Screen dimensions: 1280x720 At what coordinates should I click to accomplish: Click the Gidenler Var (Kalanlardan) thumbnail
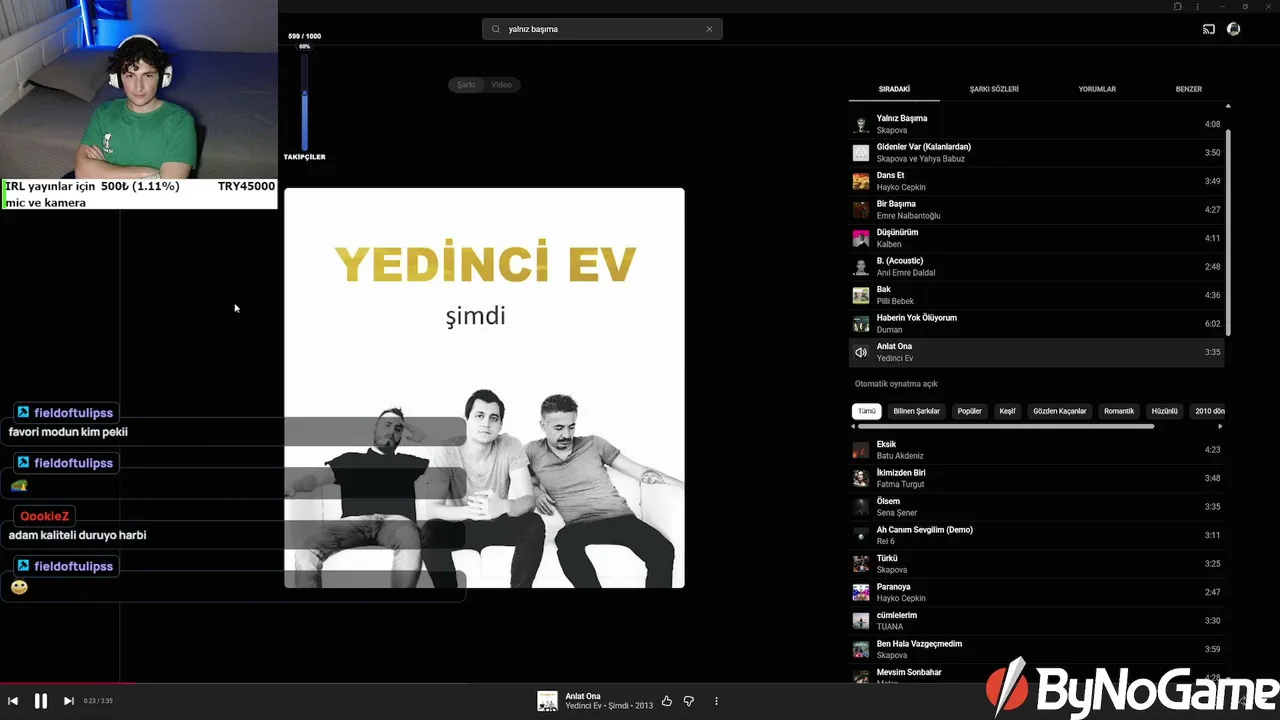(861, 153)
